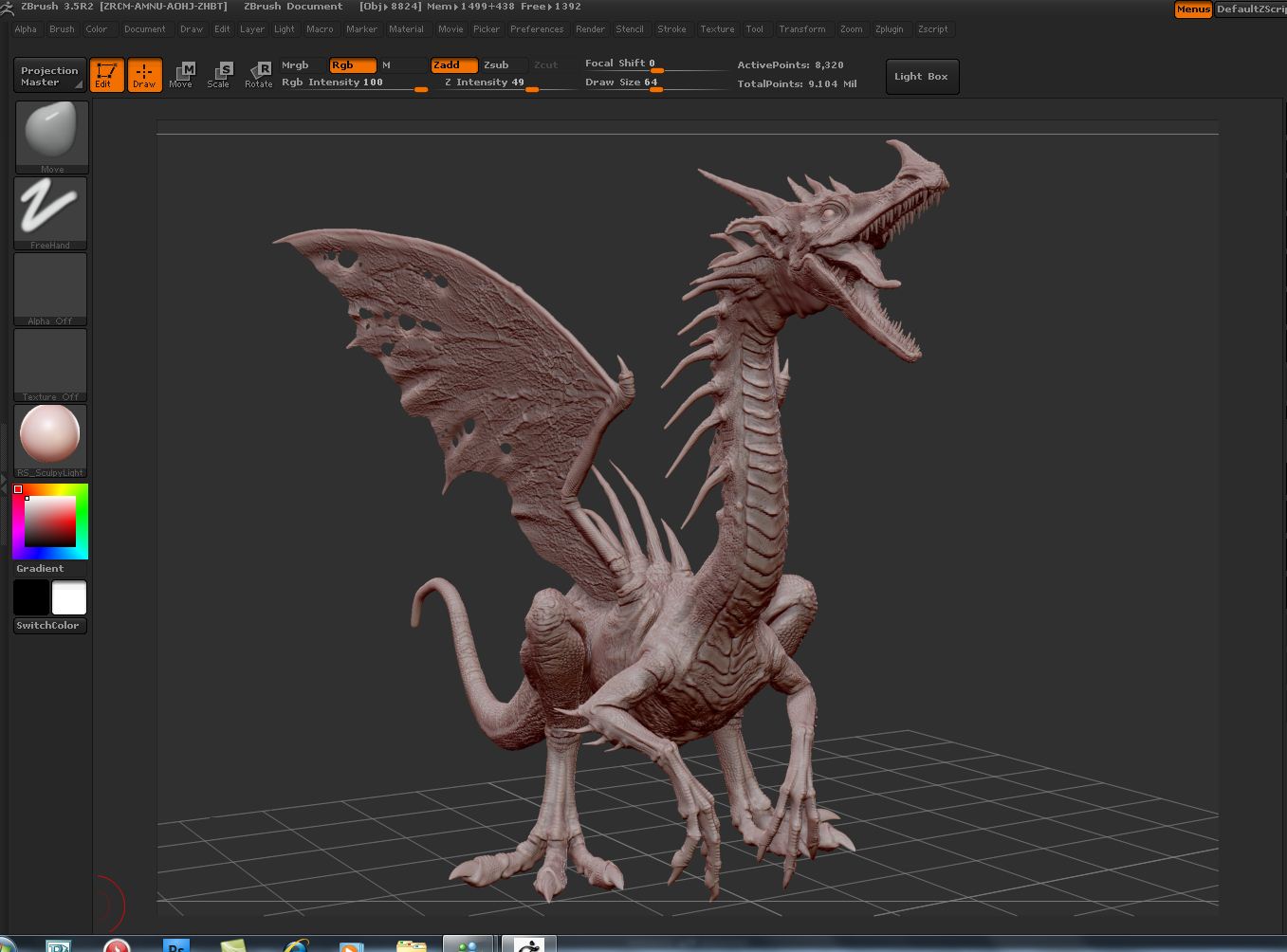The height and width of the screenshot is (952, 1287).
Task: Click the ActivePoints: 8,320 readout
Action: pyautogui.click(x=790, y=65)
